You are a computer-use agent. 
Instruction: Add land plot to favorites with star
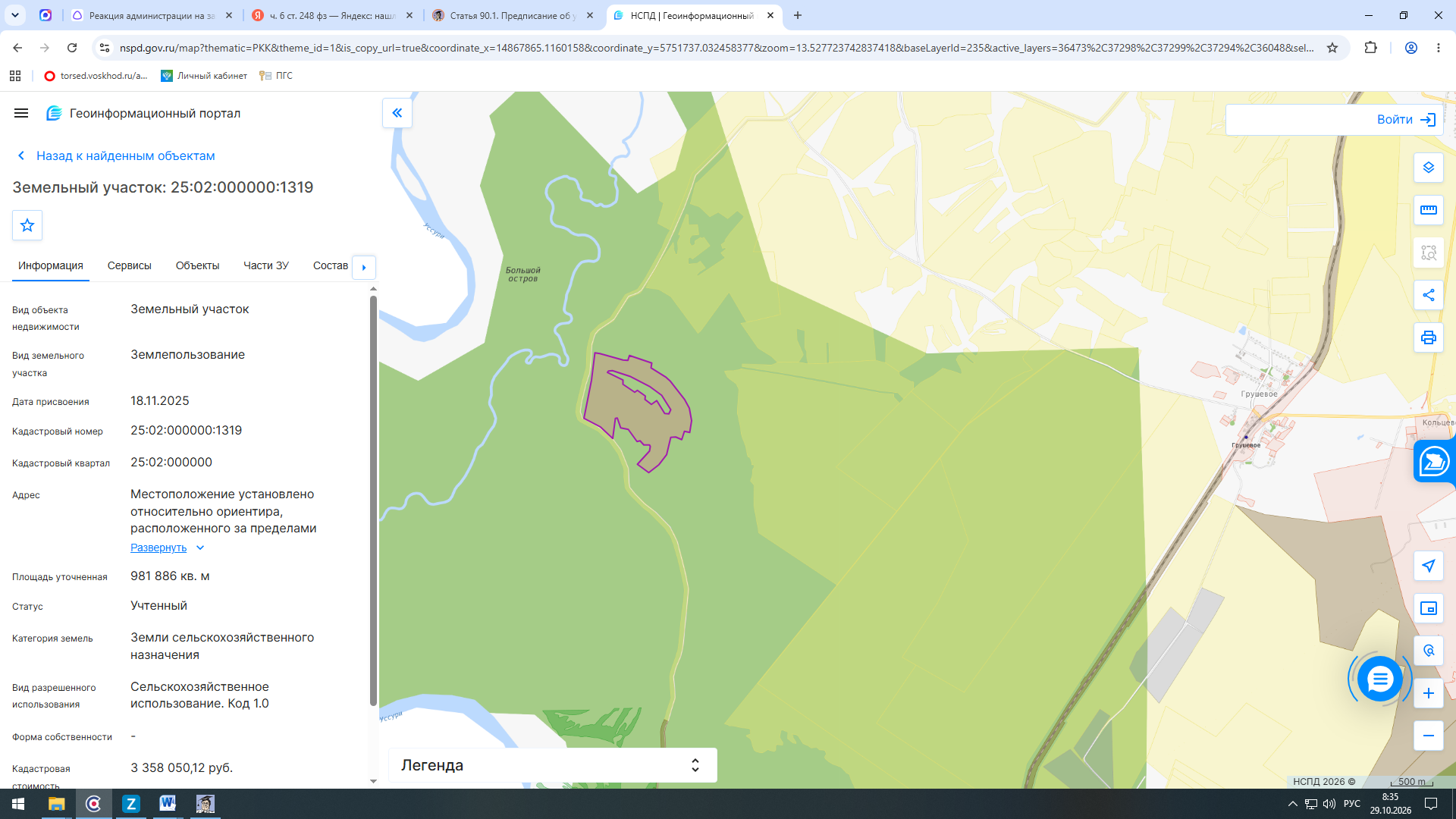(27, 225)
